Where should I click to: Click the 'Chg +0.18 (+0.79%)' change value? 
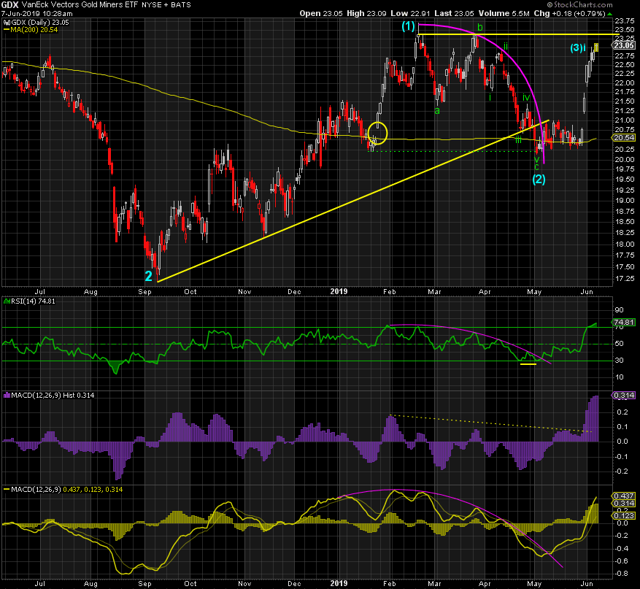(x=569, y=13)
